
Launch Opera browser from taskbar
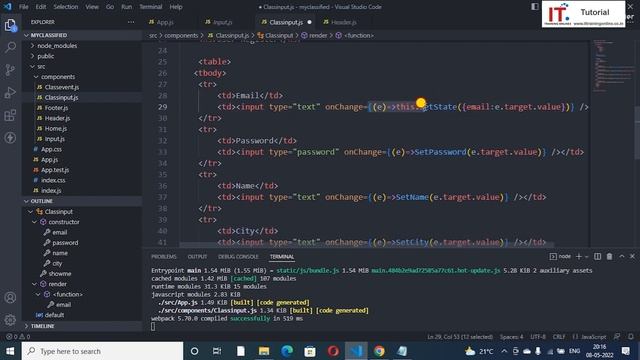point(333,351)
